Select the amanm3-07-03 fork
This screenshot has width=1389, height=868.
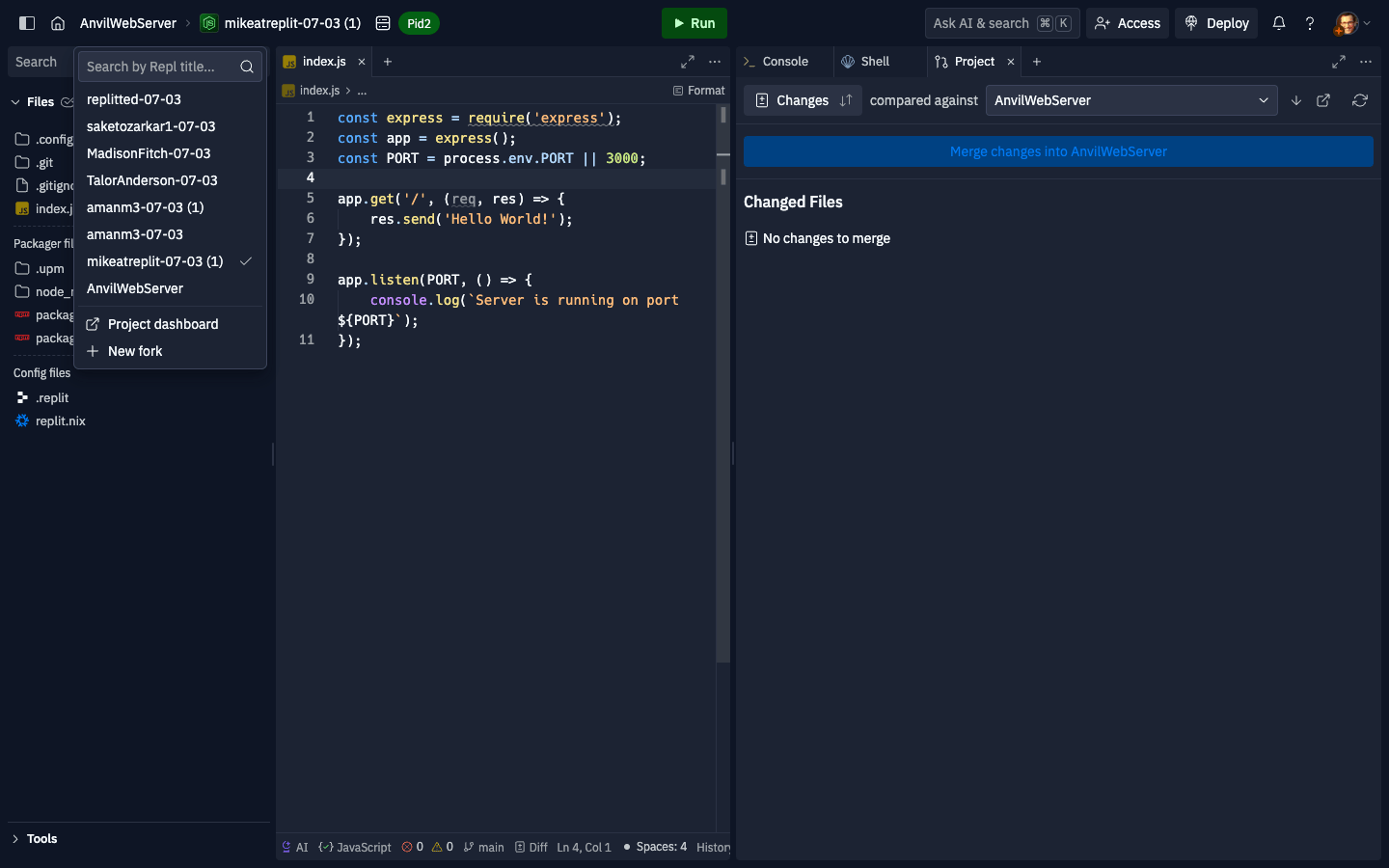tap(170, 234)
